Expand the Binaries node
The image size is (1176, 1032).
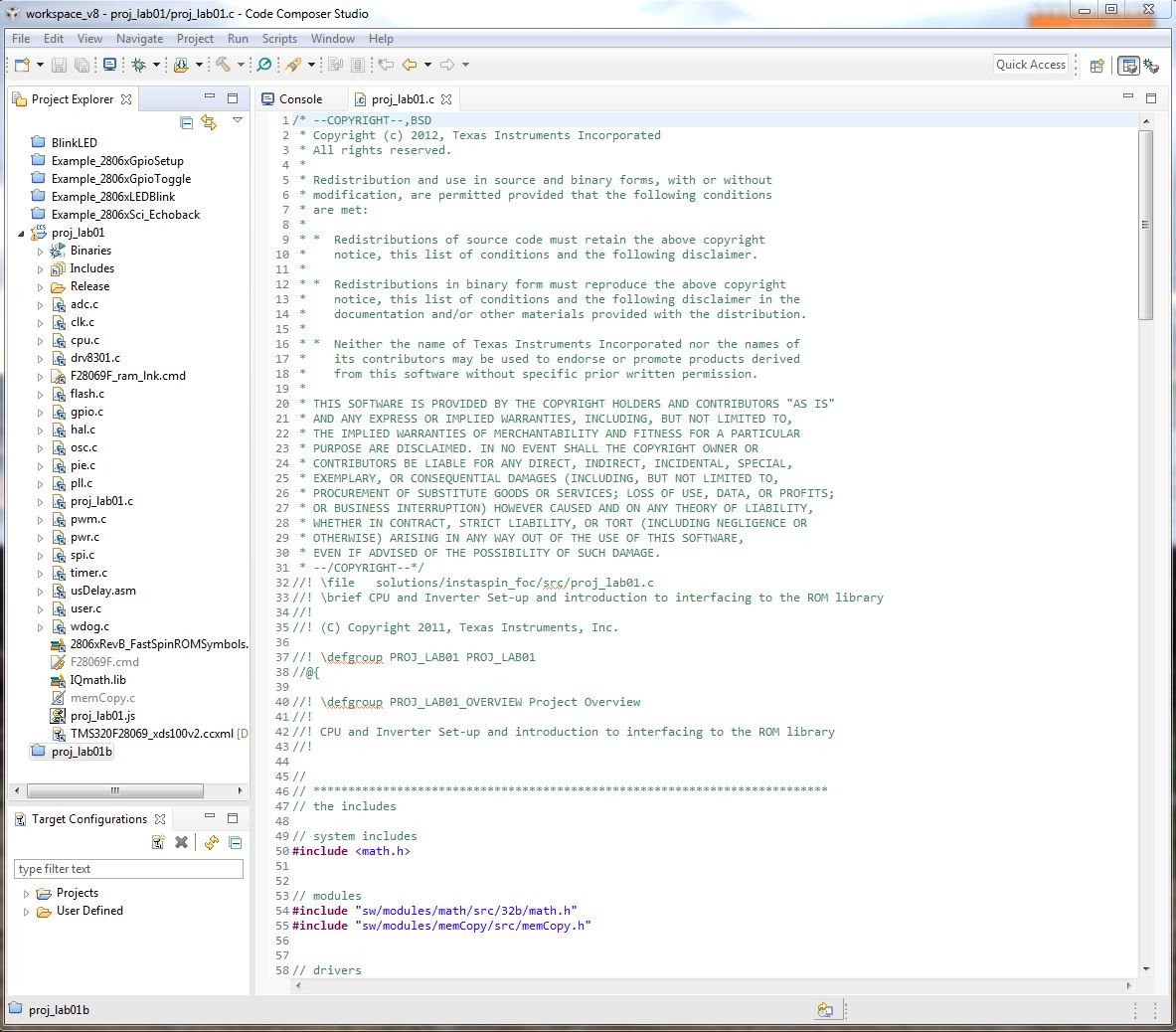[x=40, y=252]
